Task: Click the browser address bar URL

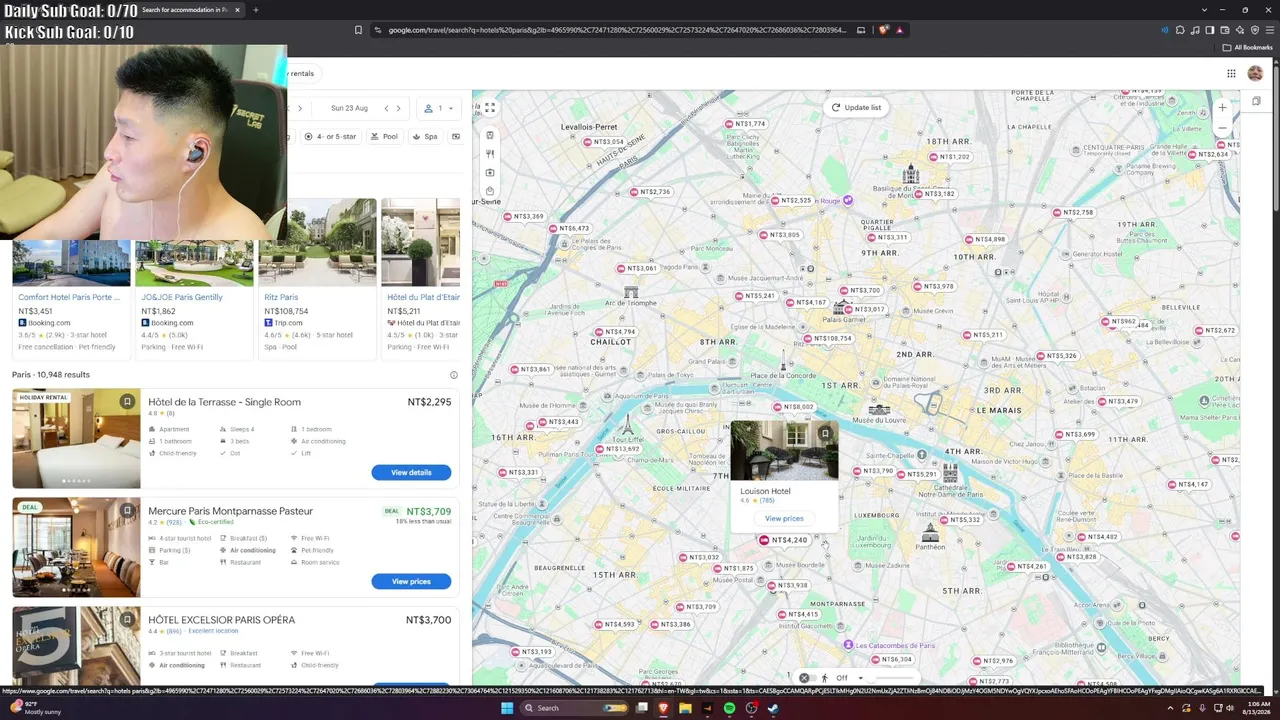Action: pyautogui.click(x=617, y=30)
